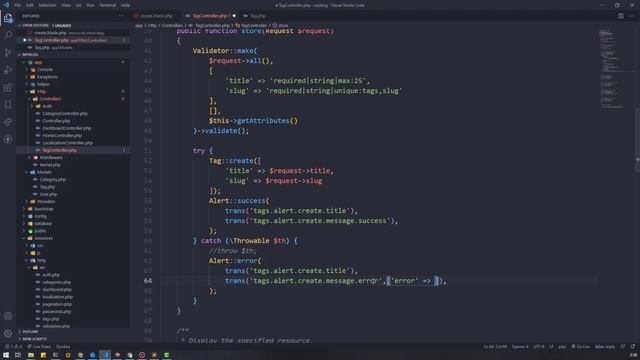Screen dimensions: 640x360
Task: Click the Split Editor icon
Action: (620, 16)
